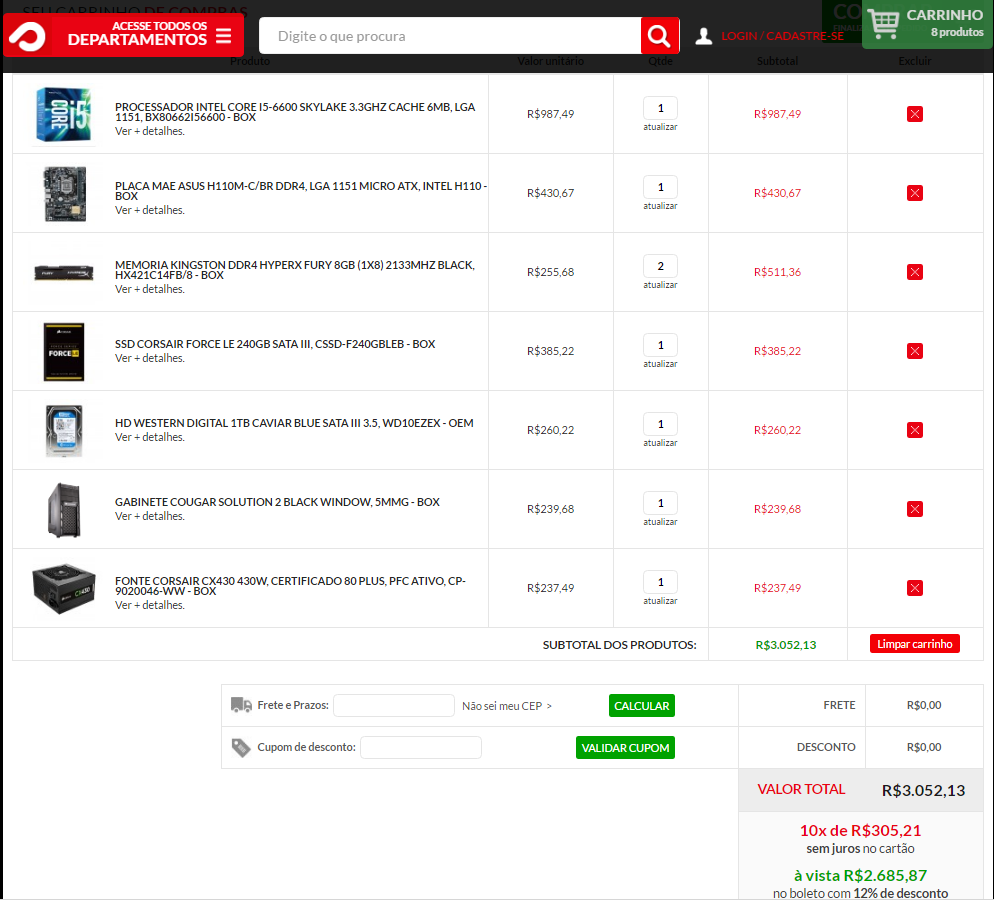This screenshot has height=900, width=994.
Task: Click the Kingston memory subtotal R$511,36
Action: click(777, 272)
